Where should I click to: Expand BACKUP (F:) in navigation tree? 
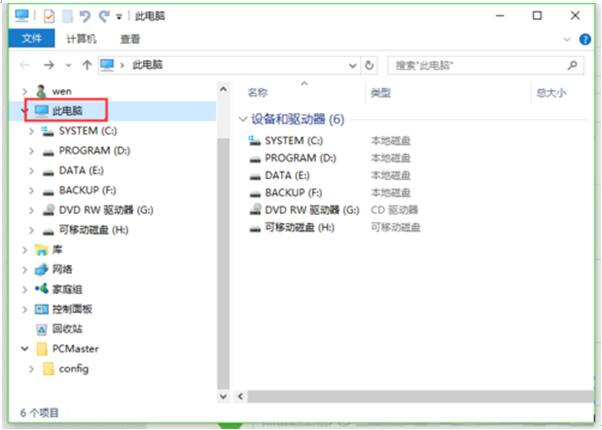point(31,190)
